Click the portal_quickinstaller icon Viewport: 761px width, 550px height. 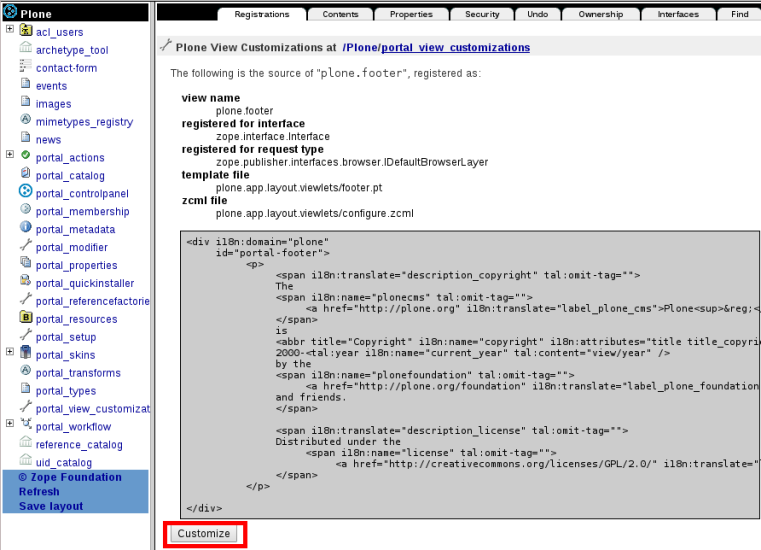coord(26,282)
